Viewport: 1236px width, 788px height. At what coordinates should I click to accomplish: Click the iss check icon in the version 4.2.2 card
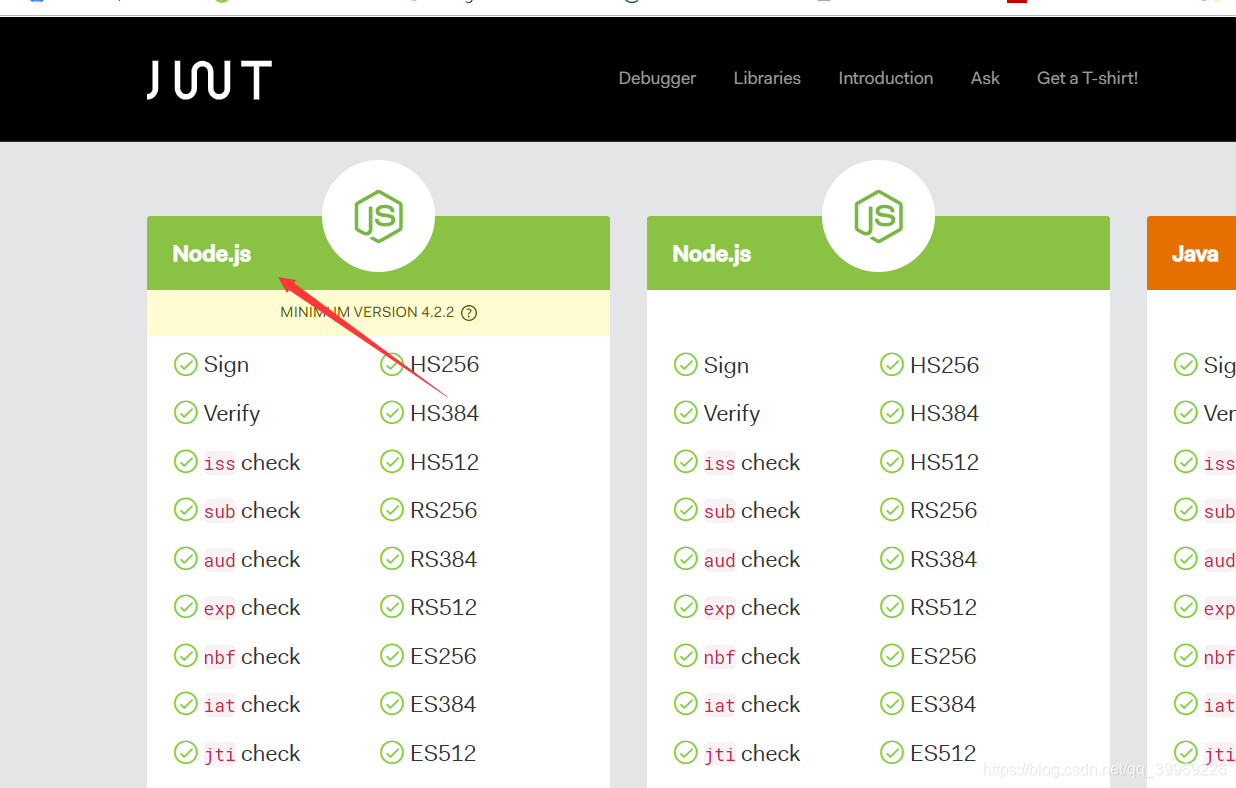pos(186,462)
